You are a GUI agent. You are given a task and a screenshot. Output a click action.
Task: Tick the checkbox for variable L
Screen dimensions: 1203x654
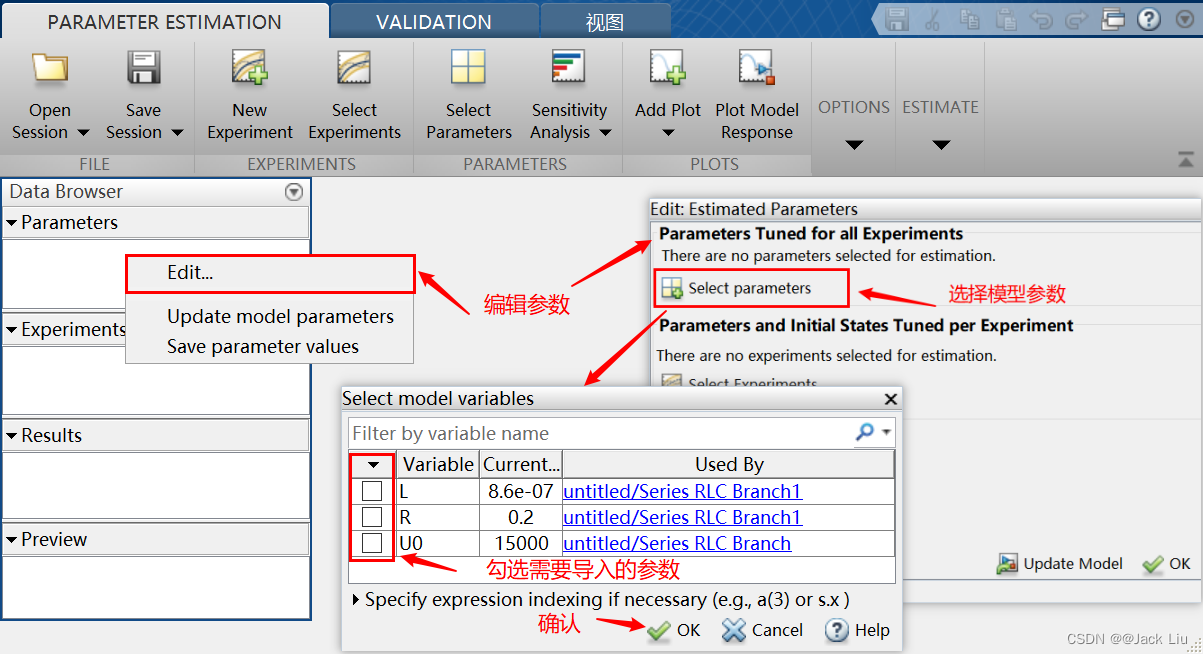coord(372,491)
